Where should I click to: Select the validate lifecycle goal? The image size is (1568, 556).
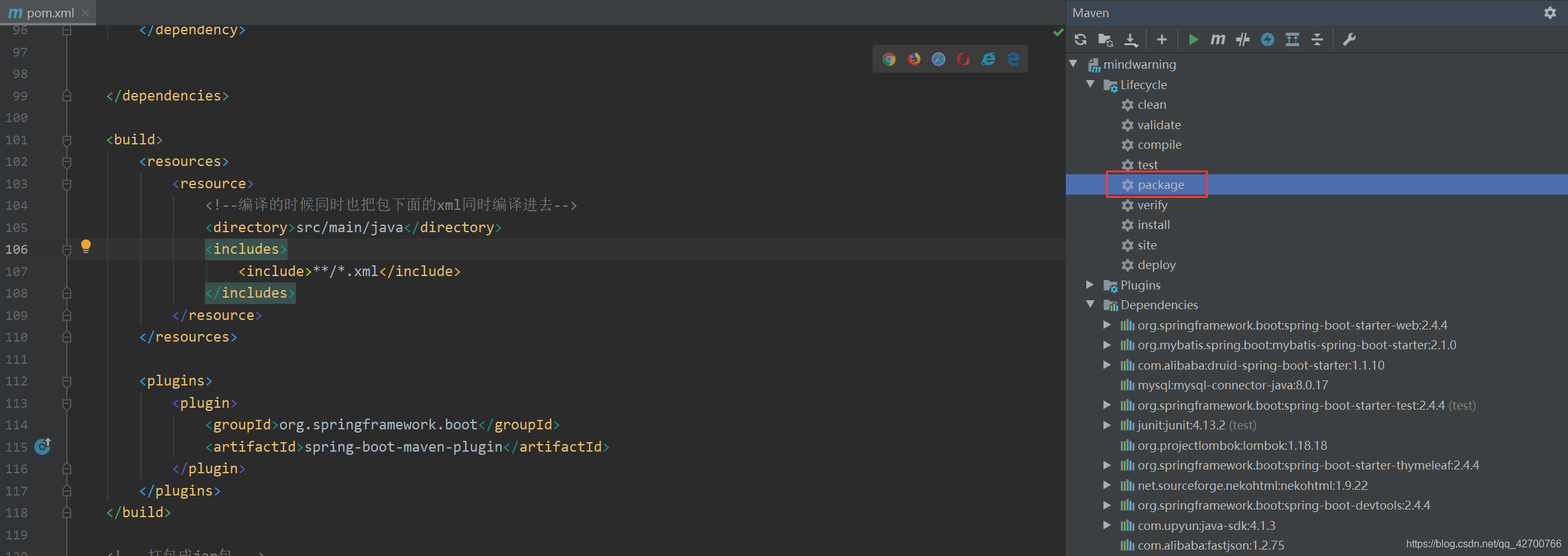(x=1151, y=125)
